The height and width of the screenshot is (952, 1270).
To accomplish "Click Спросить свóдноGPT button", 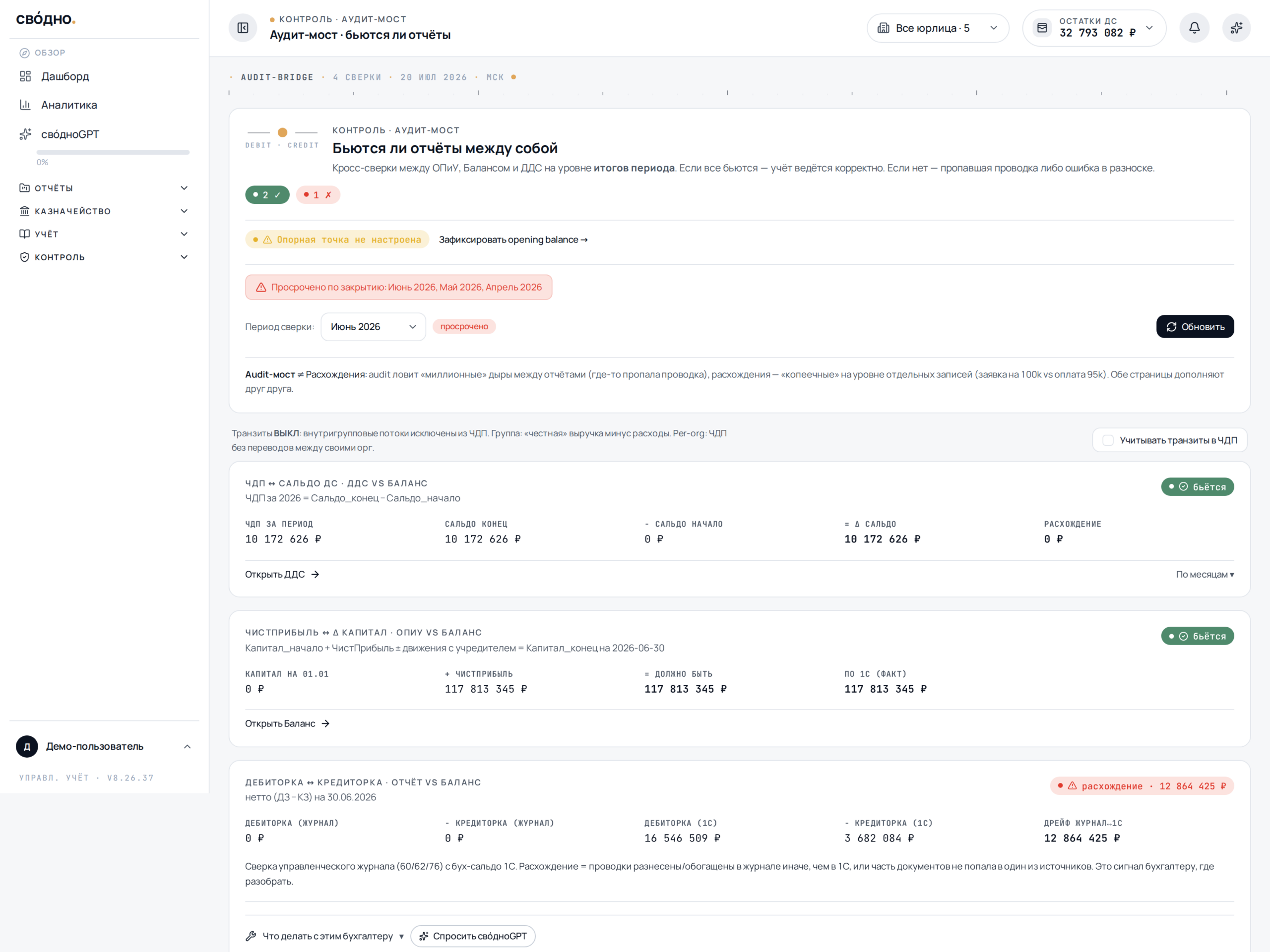I will point(473,936).
